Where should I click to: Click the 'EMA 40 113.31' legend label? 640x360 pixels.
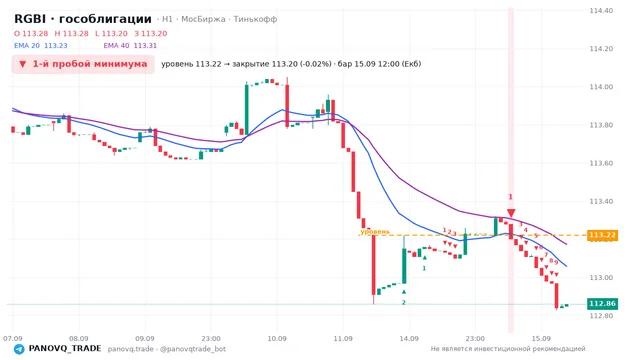(x=130, y=46)
